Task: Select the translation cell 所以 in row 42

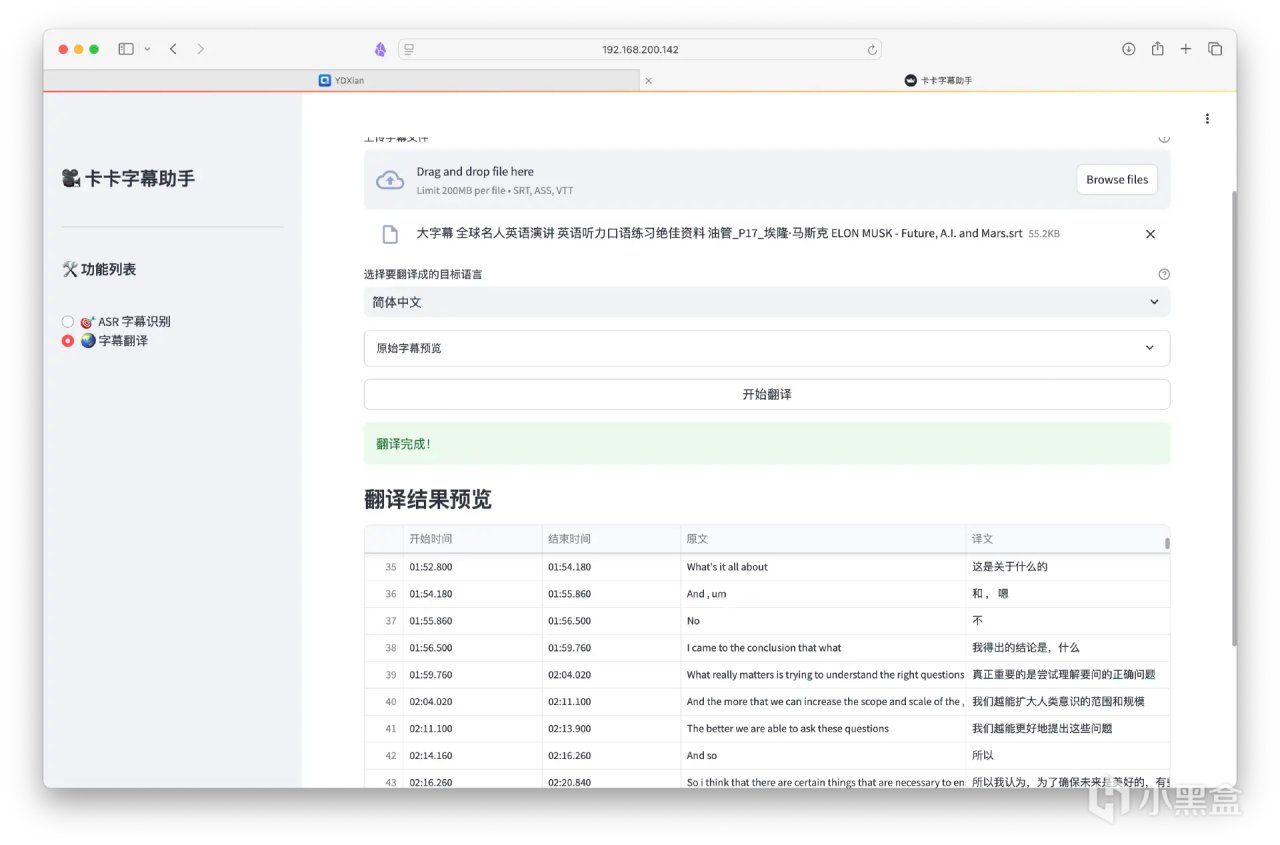Action: (1067, 756)
